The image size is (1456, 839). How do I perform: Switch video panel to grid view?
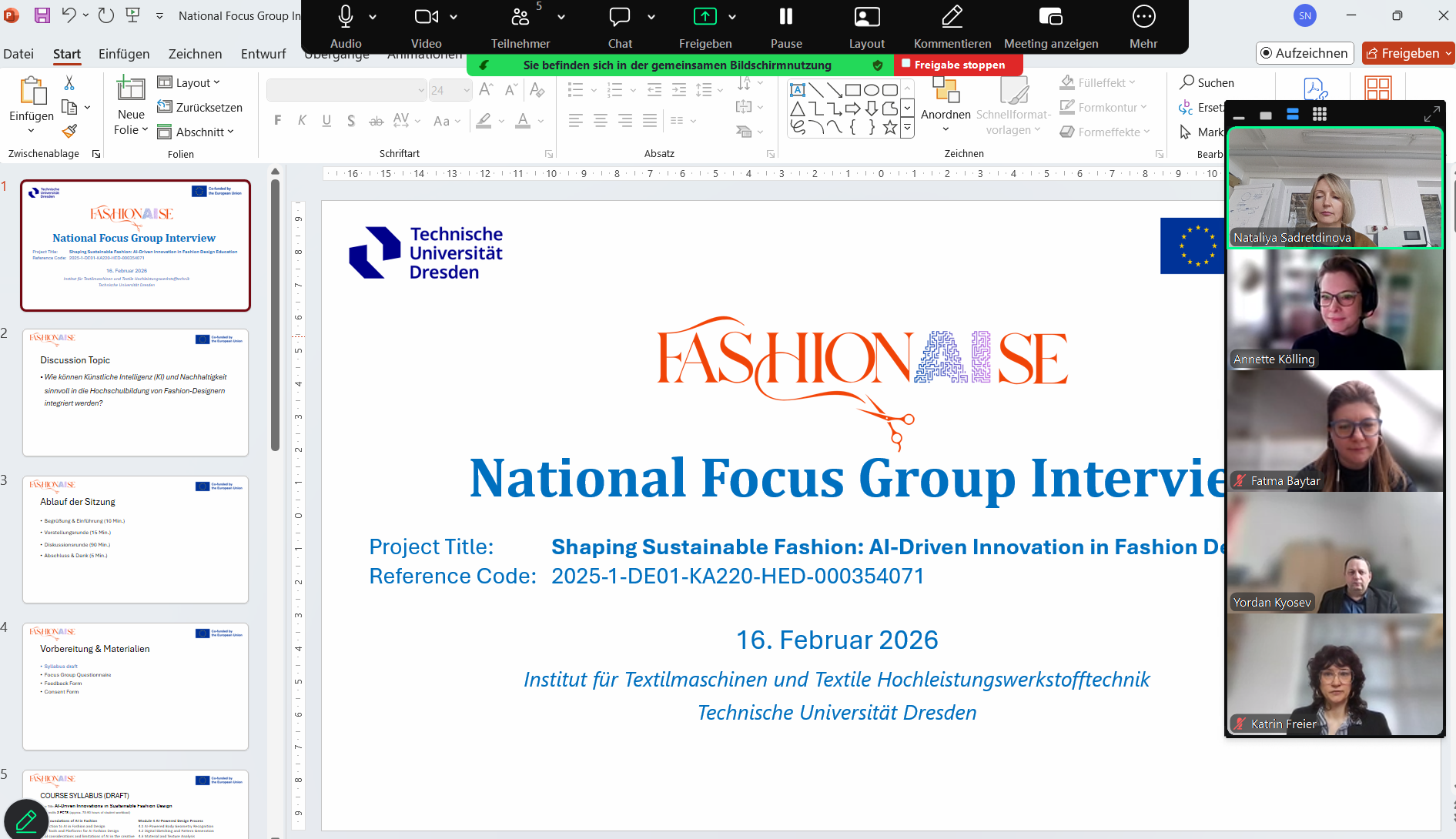(1320, 115)
